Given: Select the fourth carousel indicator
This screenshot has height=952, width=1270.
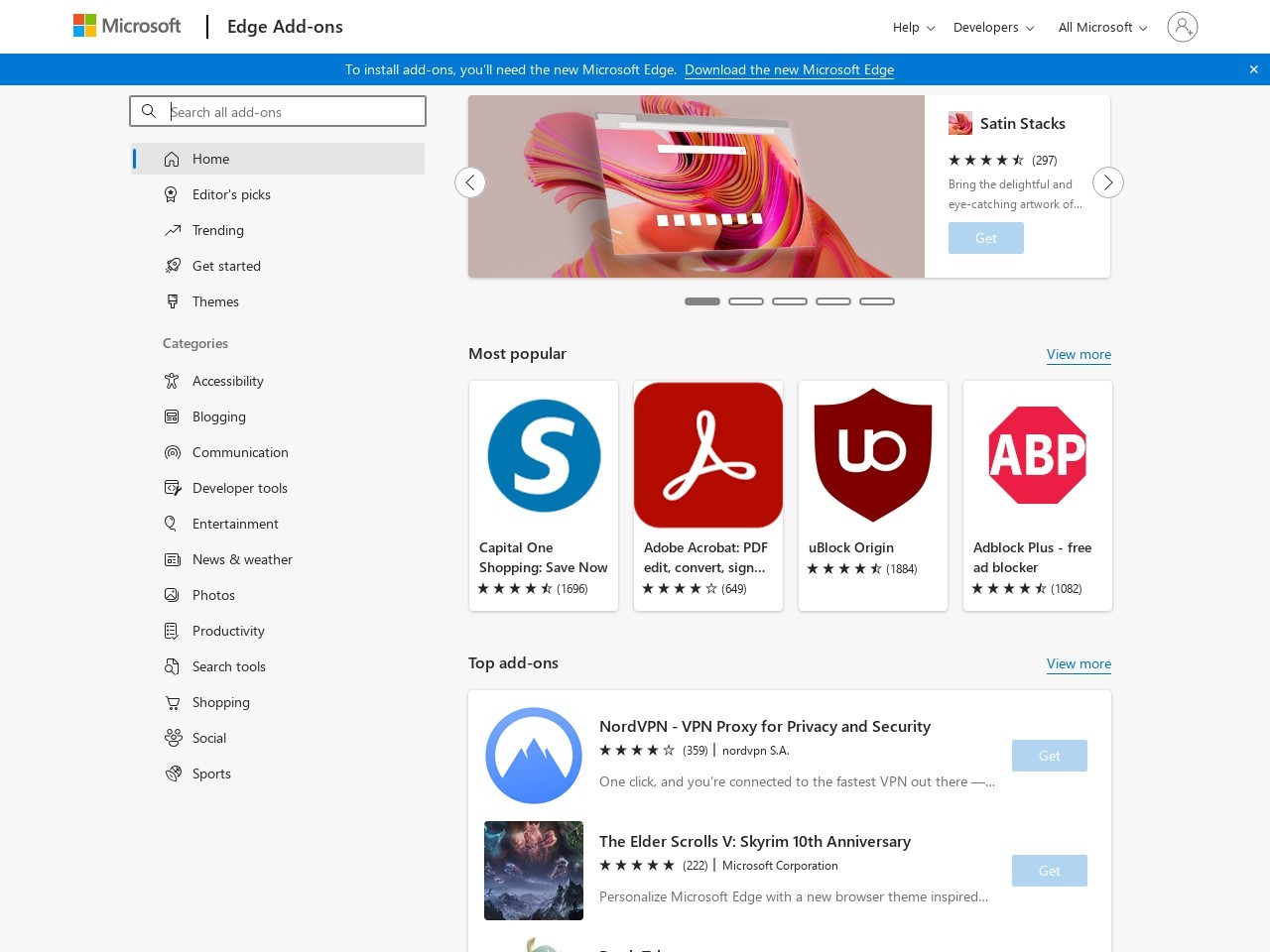Looking at the screenshot, I should pos(833,301).
